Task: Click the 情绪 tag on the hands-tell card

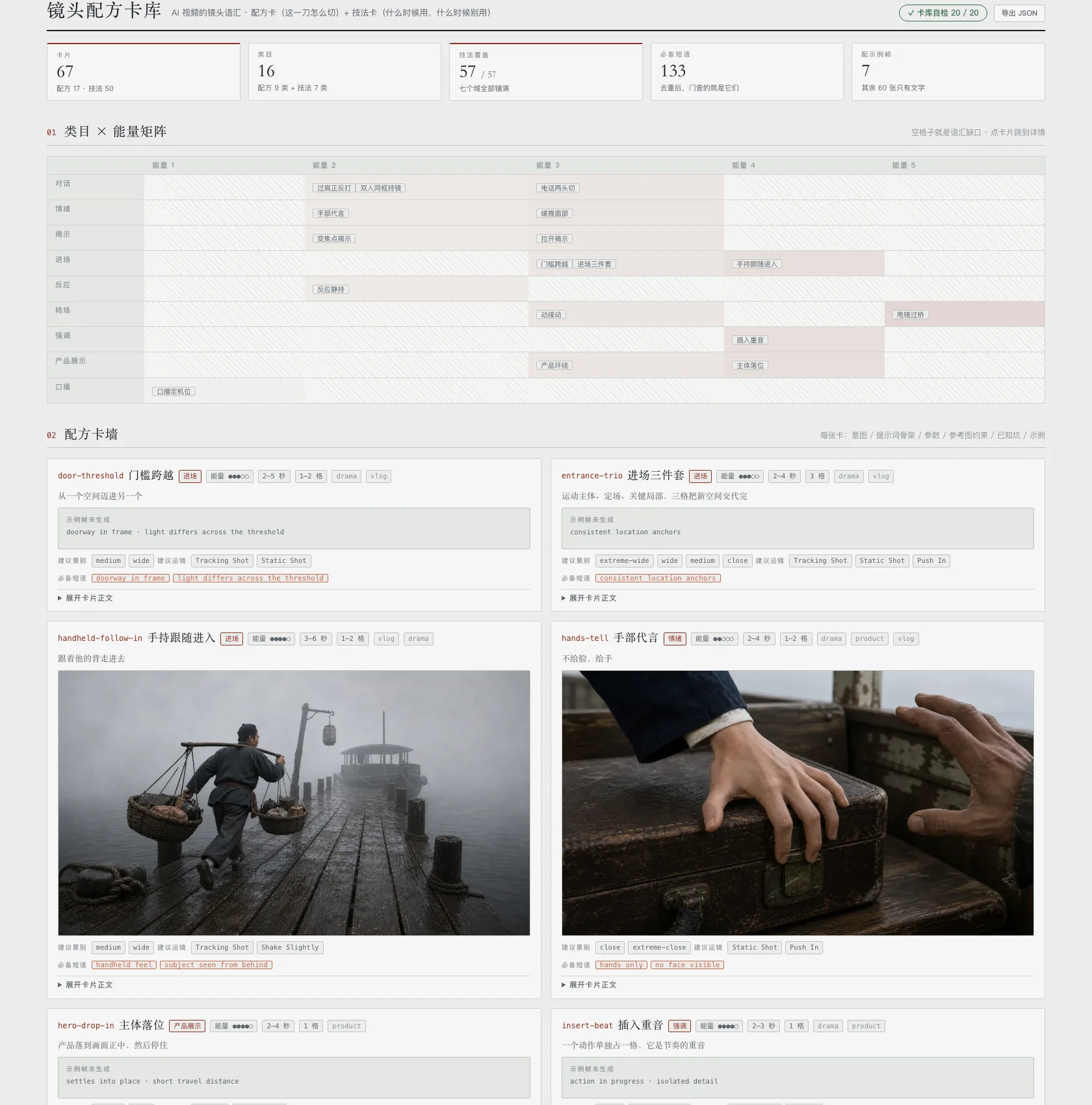Action: coord(675,639)
